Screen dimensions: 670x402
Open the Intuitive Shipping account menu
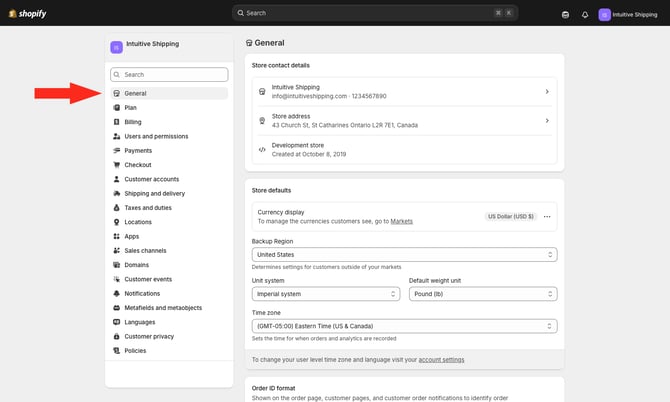tap(628, 15)
